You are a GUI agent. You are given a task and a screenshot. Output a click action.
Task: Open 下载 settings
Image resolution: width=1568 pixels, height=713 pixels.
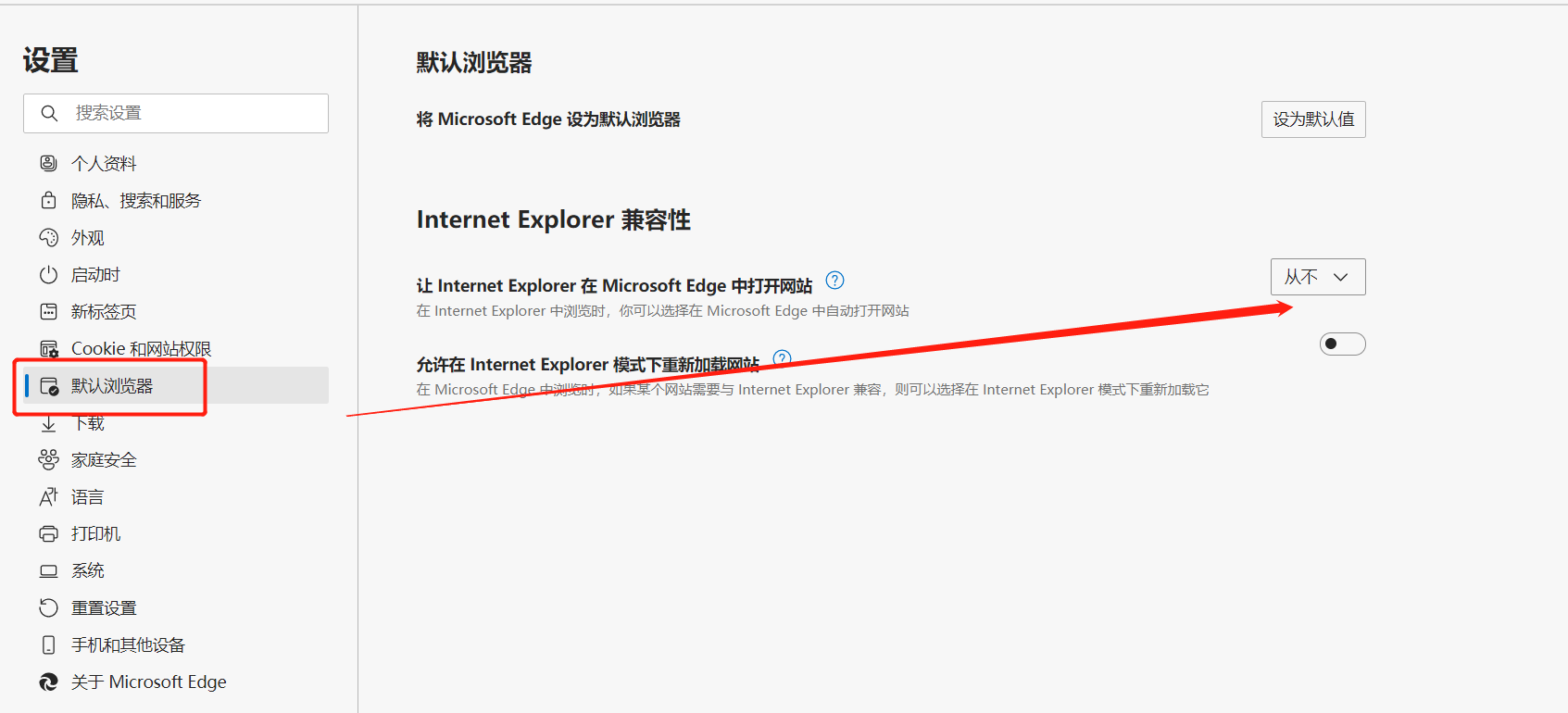tap(176, 423)
